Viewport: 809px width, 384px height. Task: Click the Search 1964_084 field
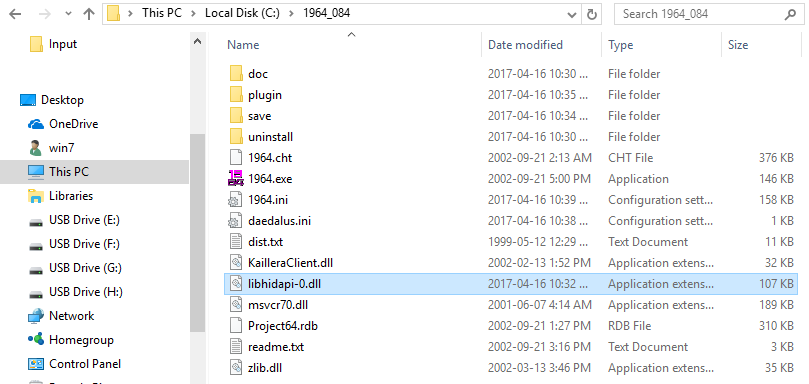tap(709, 14)
